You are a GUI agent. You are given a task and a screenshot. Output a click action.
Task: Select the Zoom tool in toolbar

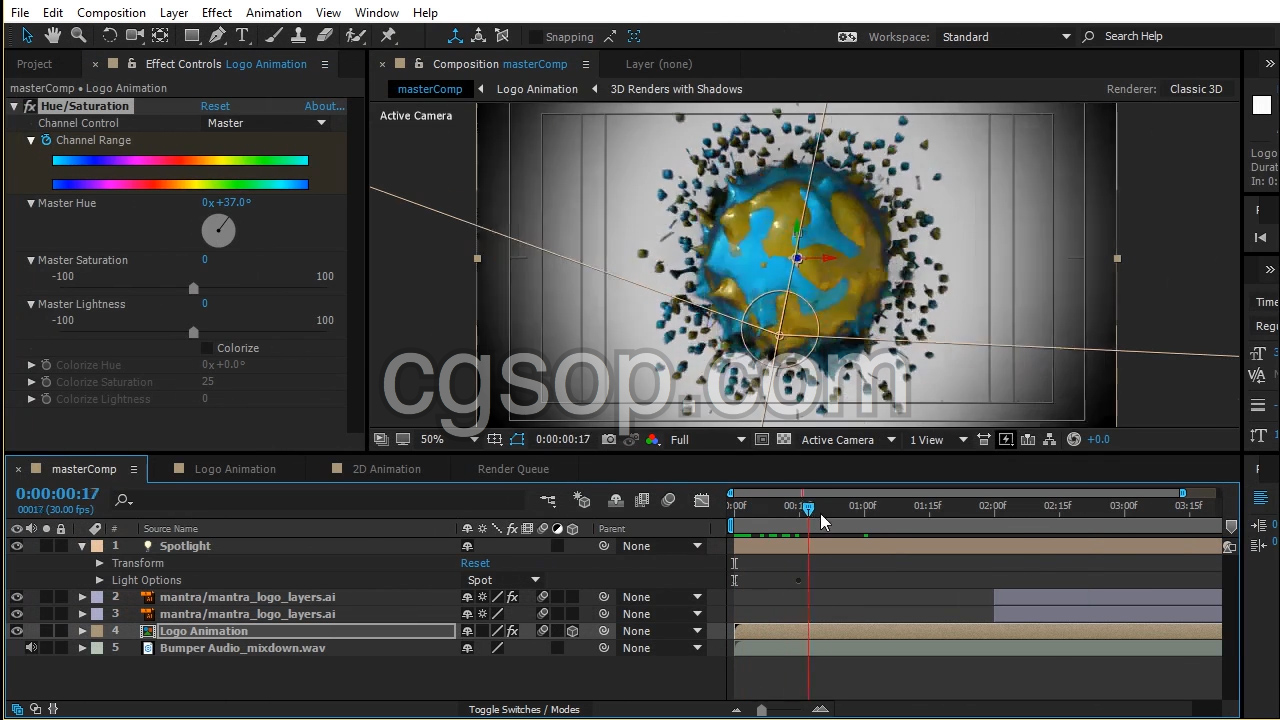pyautogui.click(x=78, y=36)
